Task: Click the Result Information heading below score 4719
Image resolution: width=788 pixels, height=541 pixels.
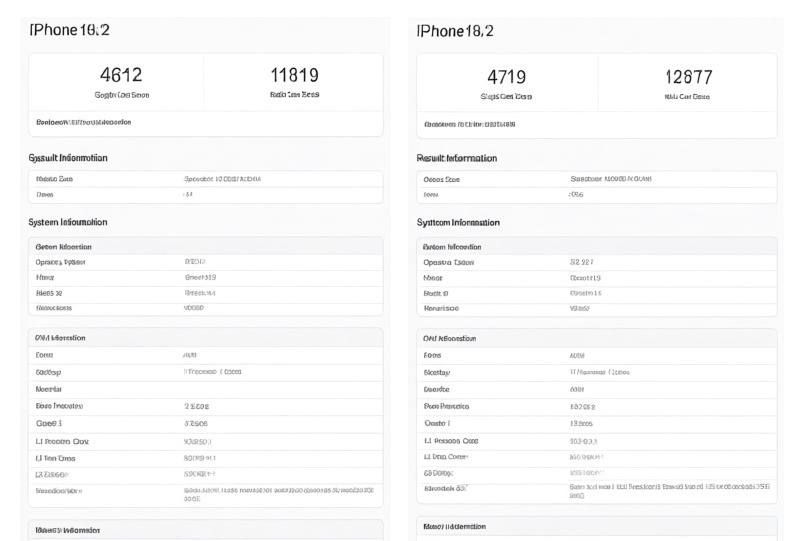Action: (457, 158)
